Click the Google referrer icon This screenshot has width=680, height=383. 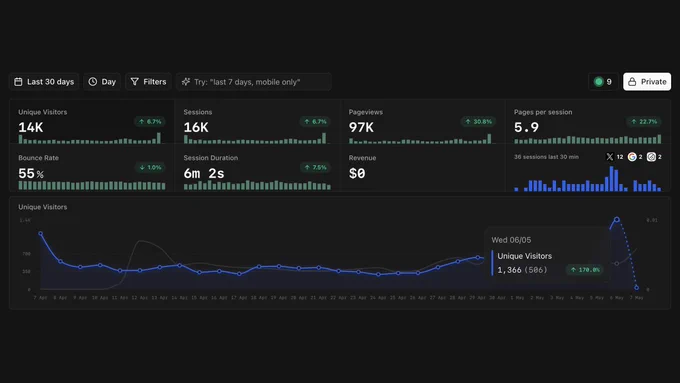[632, 157]
